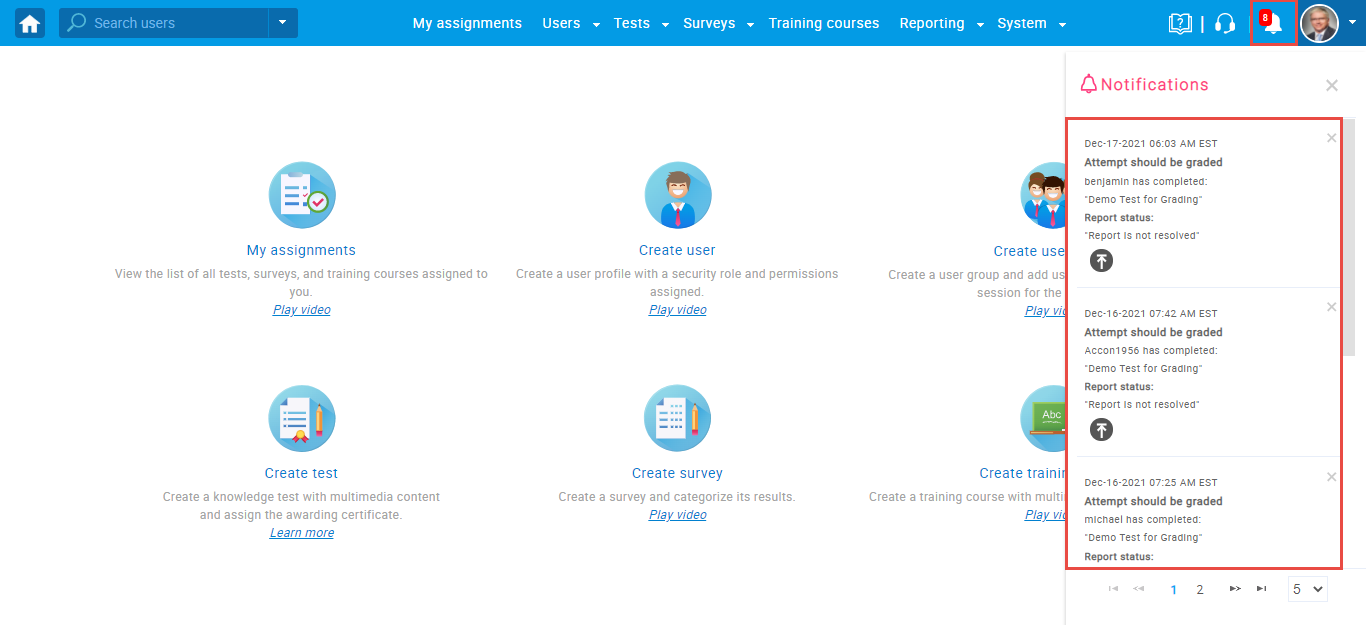This screenshot has width=1366, height=625.
Task: Open Training courses in top menu
Action: [x=824, y=23]
